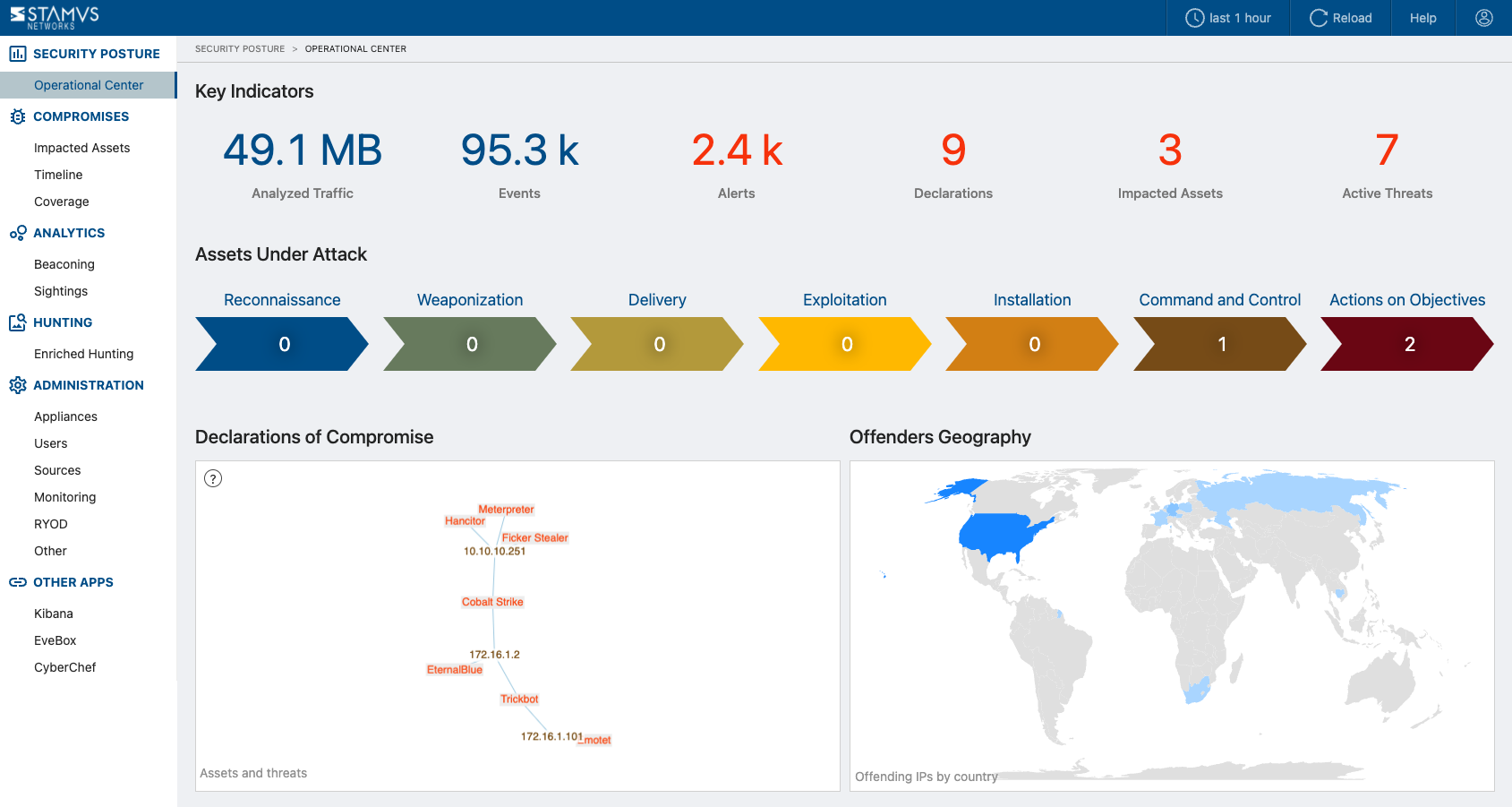The height and width of the screenshot is (807, 1512).
Task: Open the user account profile icon
Action: (1484, 18)
